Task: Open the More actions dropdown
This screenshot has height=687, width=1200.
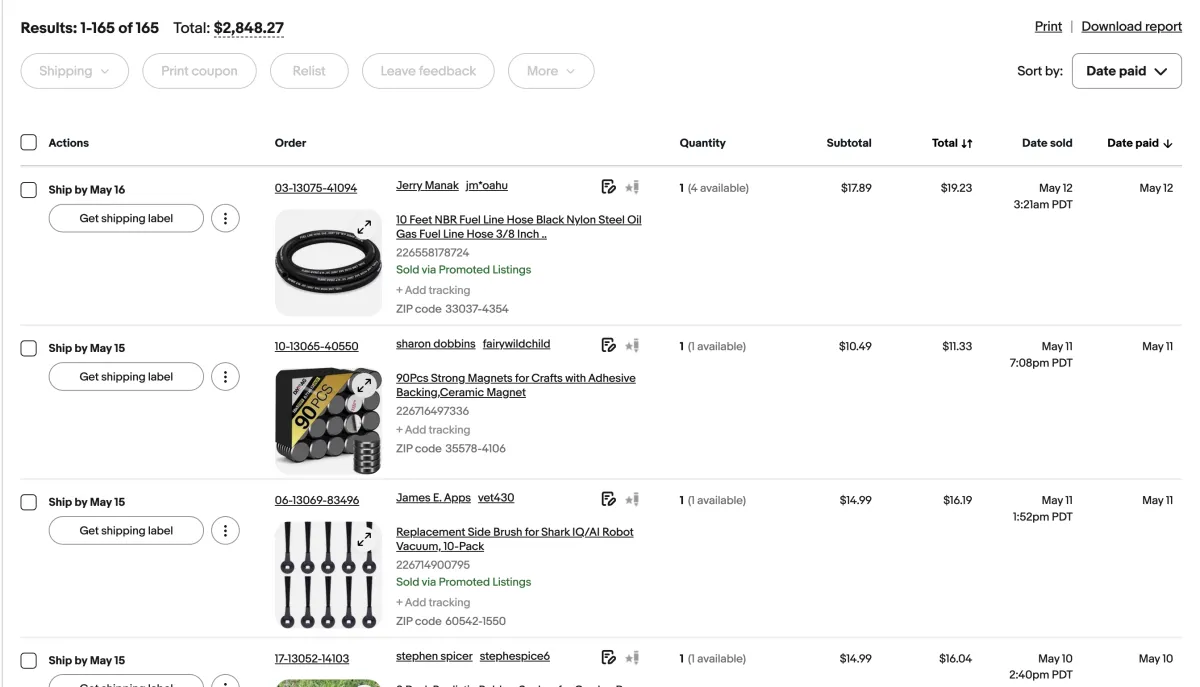Action: [x=551, y=71]
